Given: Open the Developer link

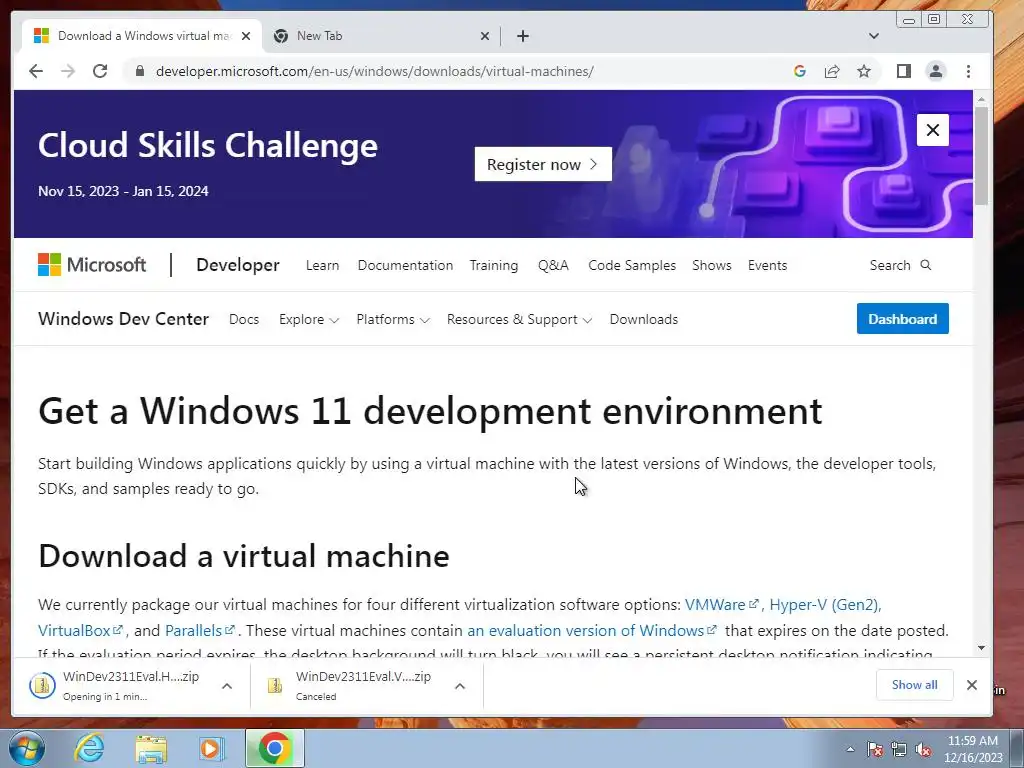Looking at the screenshot, I should pyautogui.click(x=238, y=265).
